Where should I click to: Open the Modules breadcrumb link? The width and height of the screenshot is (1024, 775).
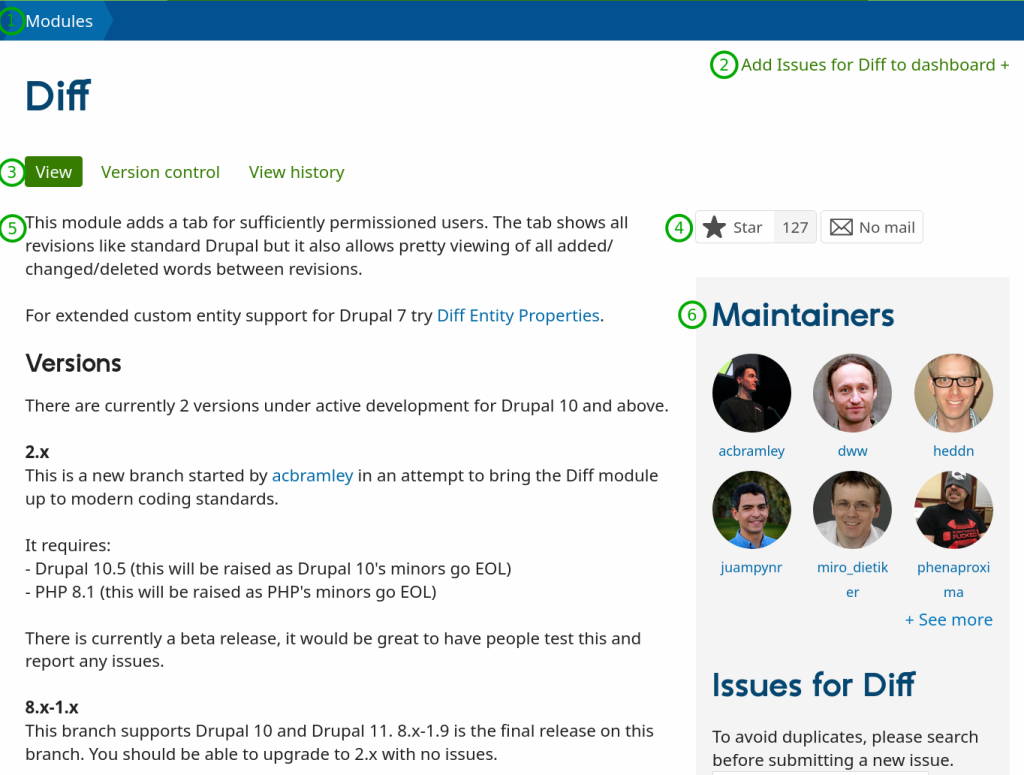pos(59,21)
